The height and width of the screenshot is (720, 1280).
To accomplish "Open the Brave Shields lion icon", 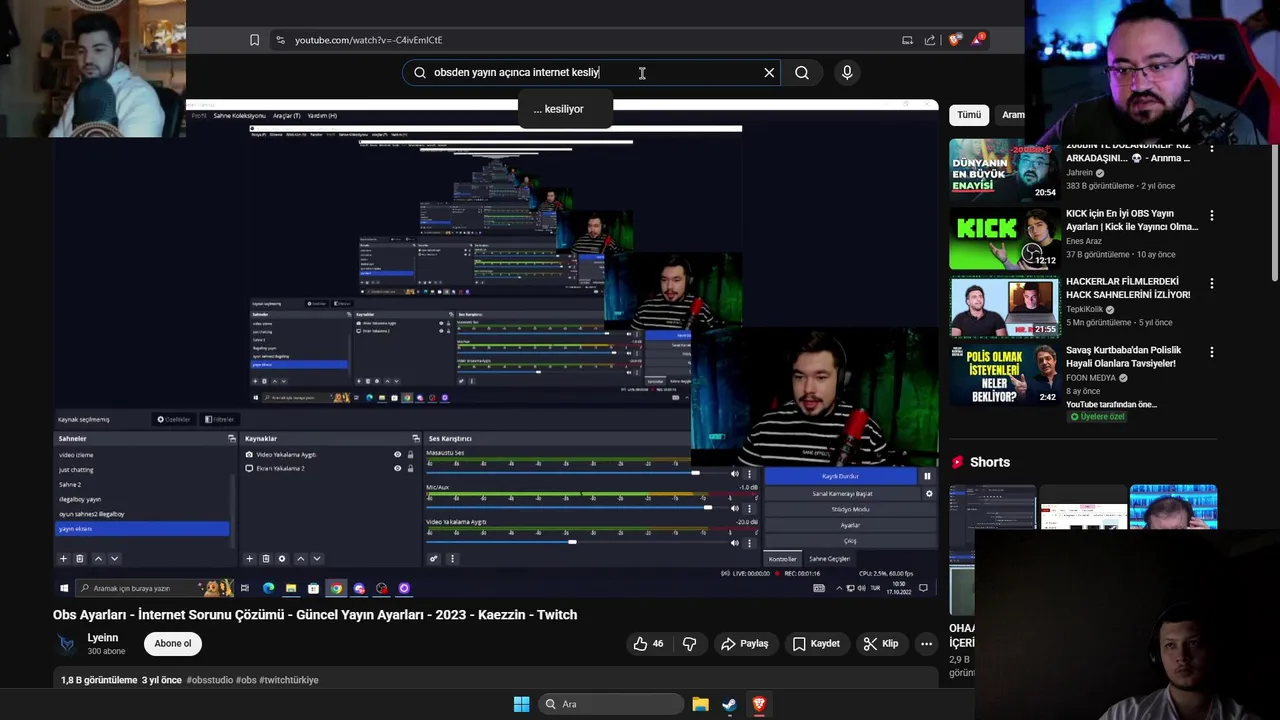I will pos(954,40).
